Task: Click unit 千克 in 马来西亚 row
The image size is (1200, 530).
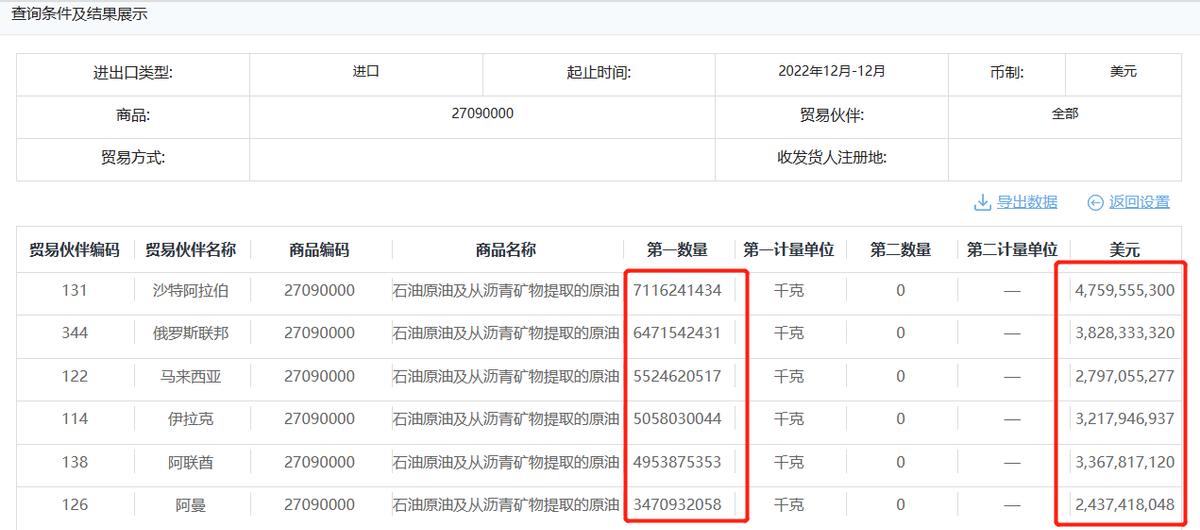Action: (789, 376)
